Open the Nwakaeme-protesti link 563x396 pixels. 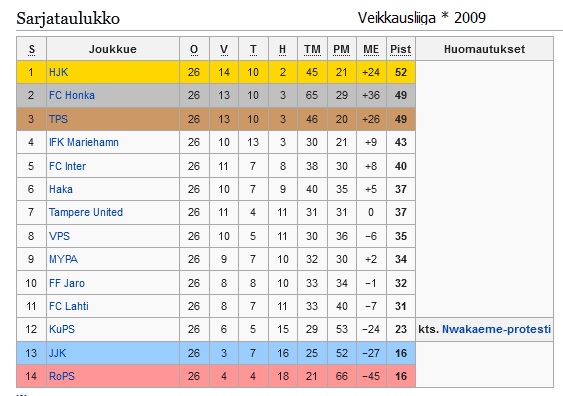[x=496, y=329]
